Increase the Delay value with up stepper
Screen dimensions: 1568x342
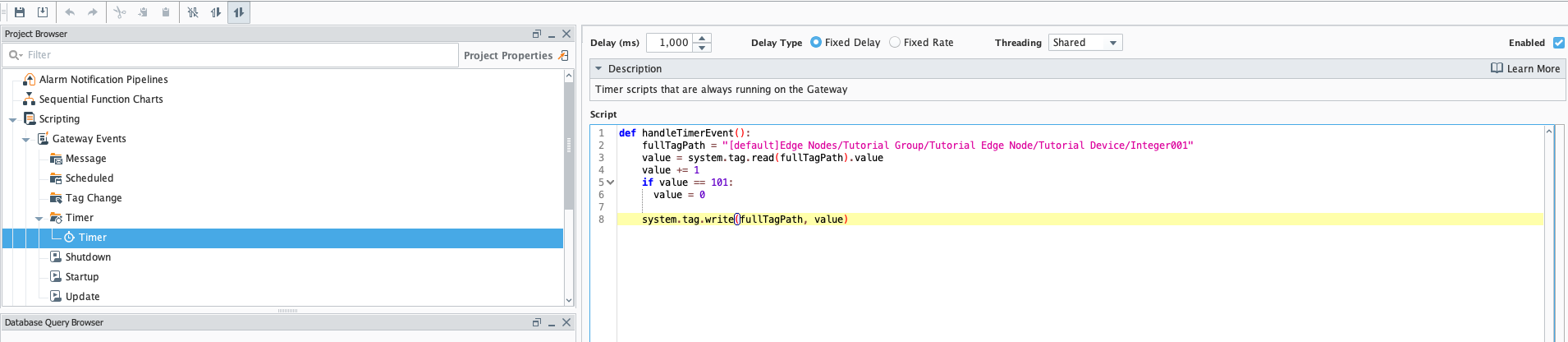[702, 38]
